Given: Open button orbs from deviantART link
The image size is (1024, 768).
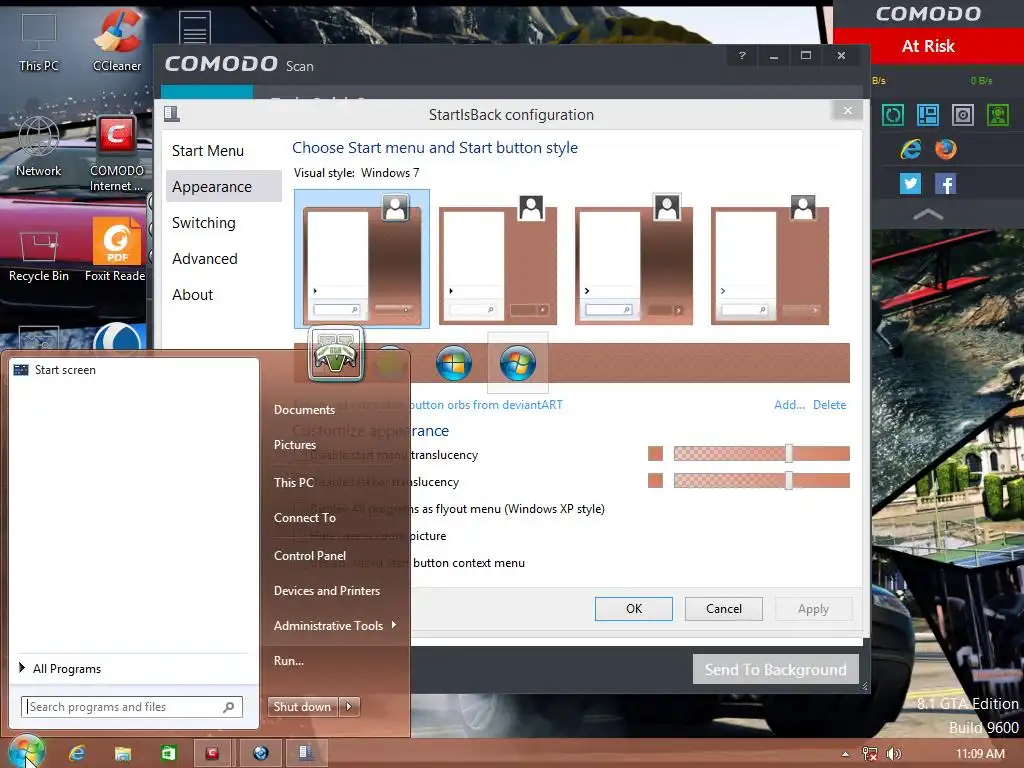Looking at the screenshot, I should click(485, 405).
